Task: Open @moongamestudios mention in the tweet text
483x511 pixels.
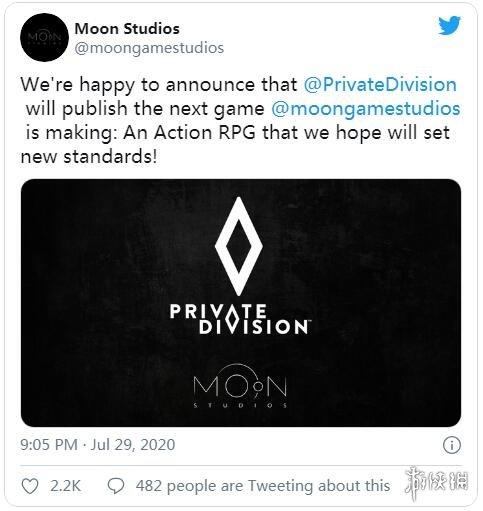Action: (366, 109)
